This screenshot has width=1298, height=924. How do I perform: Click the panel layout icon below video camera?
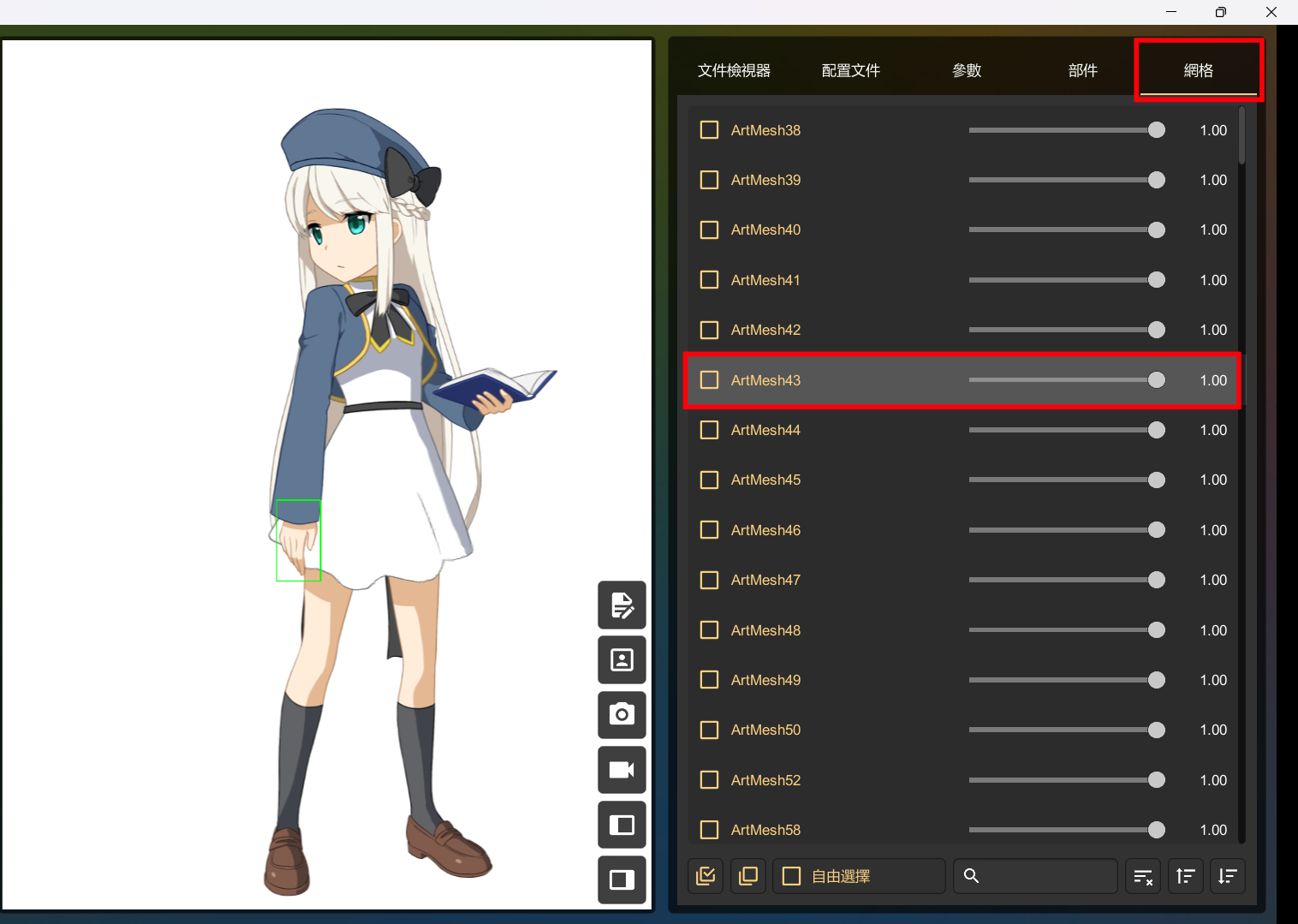[x=622, y=825]
